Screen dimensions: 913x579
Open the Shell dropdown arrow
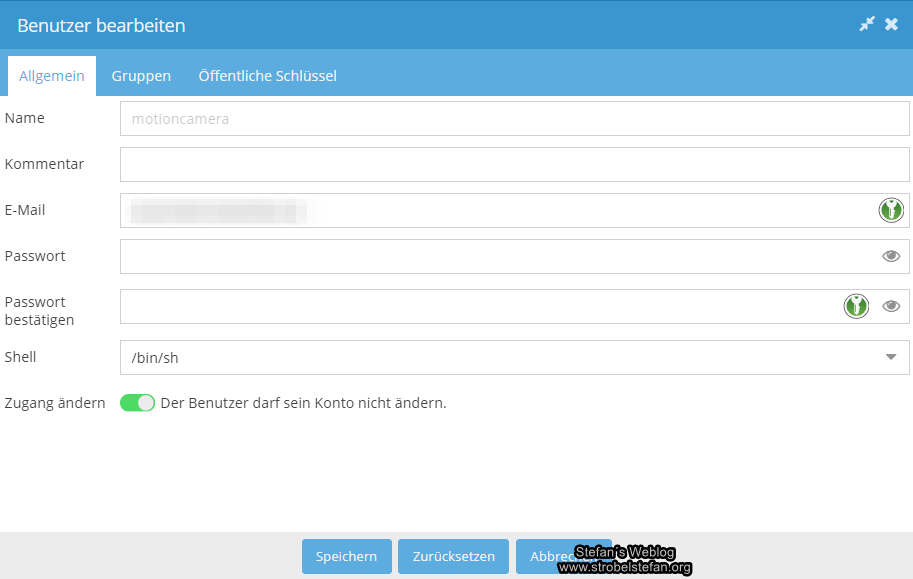coord(890,357)
